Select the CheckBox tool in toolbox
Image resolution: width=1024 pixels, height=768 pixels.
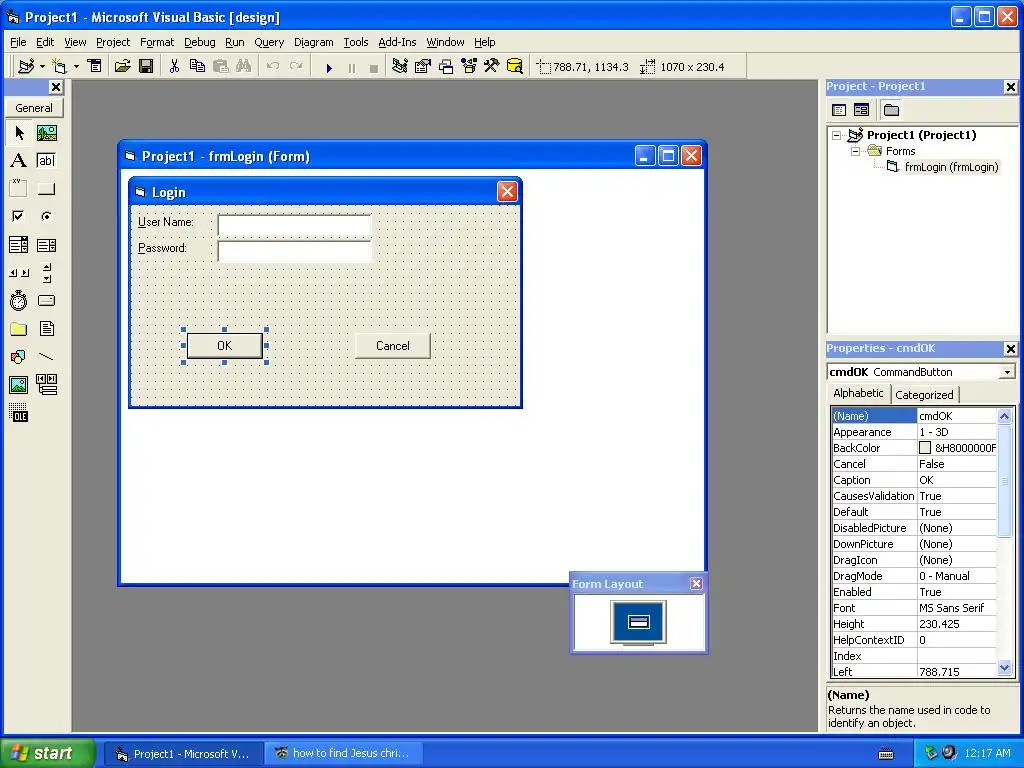tap(19, 216)
